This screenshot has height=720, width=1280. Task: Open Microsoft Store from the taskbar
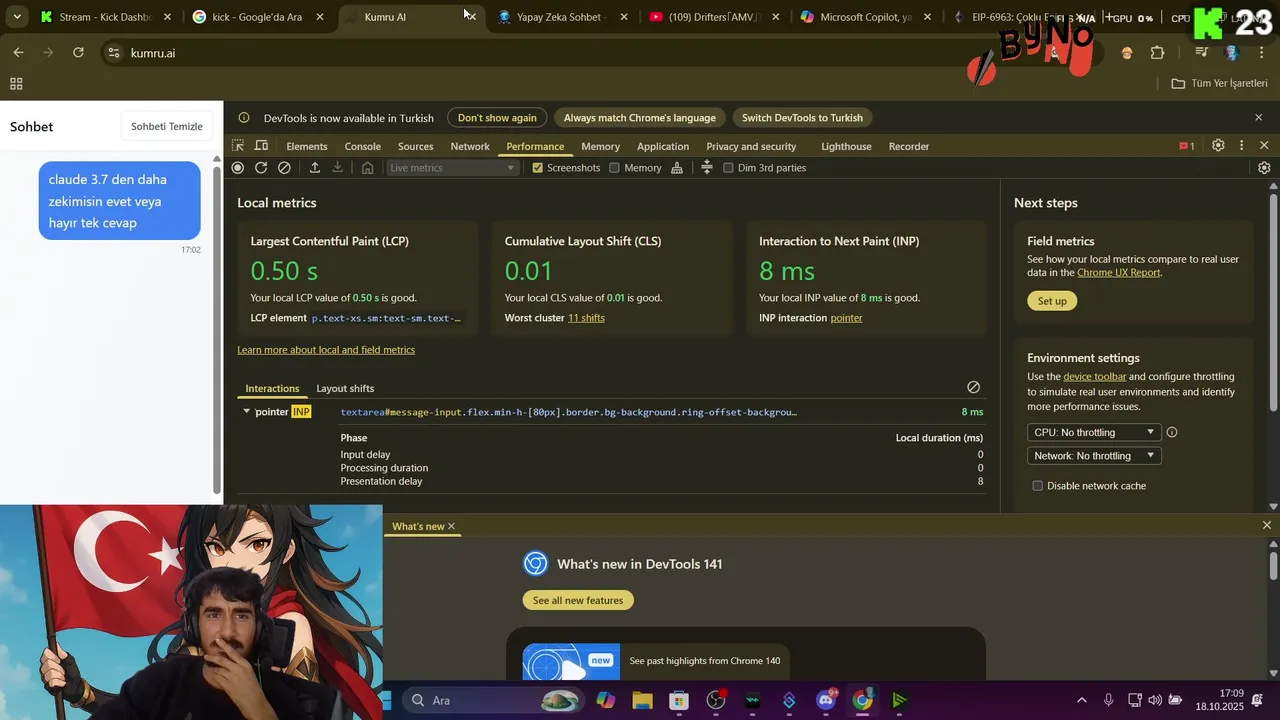tap(679, 700)
